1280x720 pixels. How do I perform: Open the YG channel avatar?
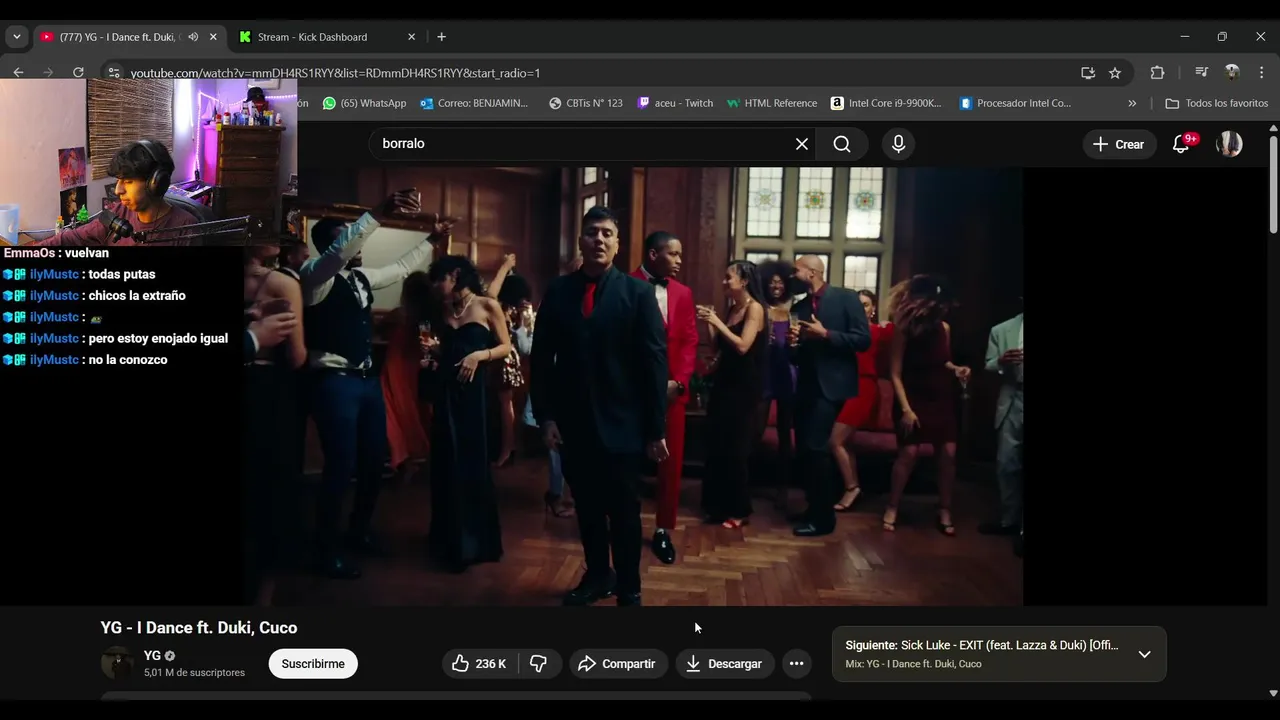(x=117, y=663)
